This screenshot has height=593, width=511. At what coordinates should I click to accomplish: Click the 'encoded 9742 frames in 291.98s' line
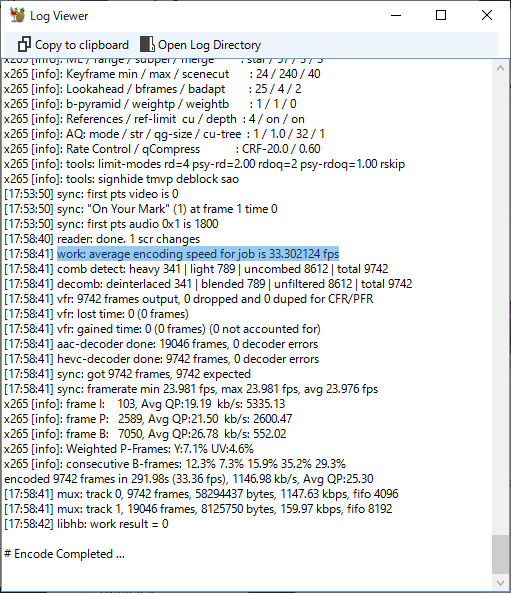189,479
